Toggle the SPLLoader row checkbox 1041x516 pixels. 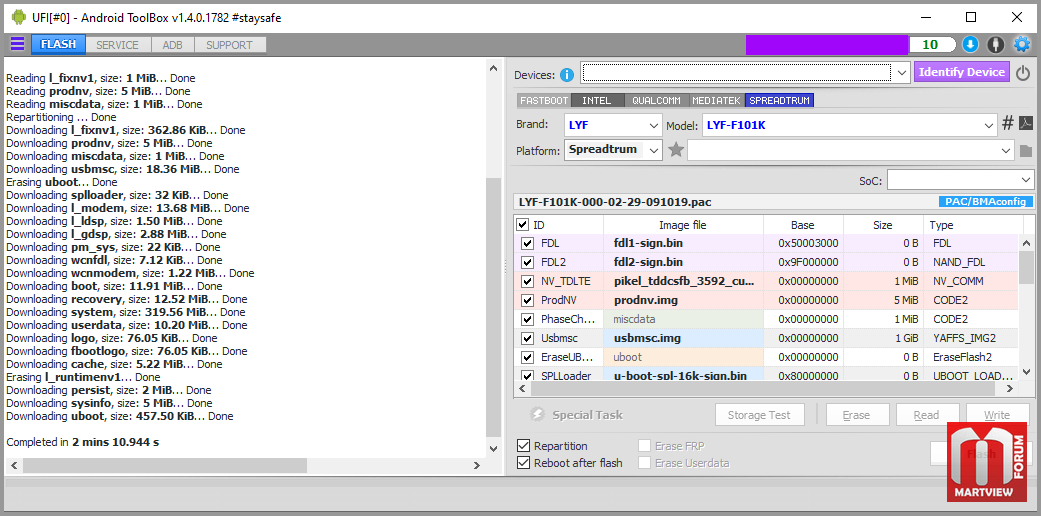(x=527, y=376)
